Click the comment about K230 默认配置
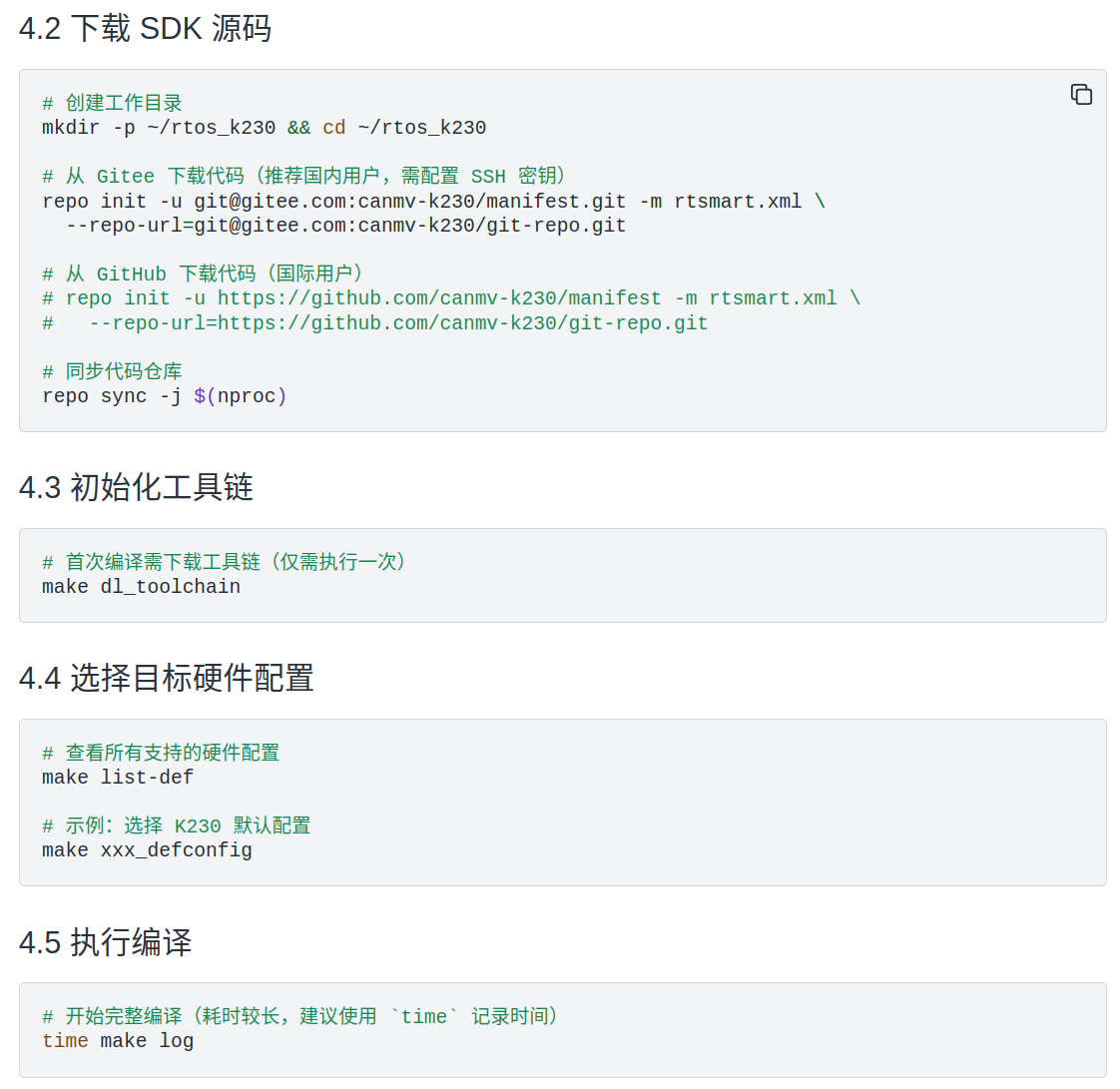Screen dimensions: 1120x1089 click(175, 825)
